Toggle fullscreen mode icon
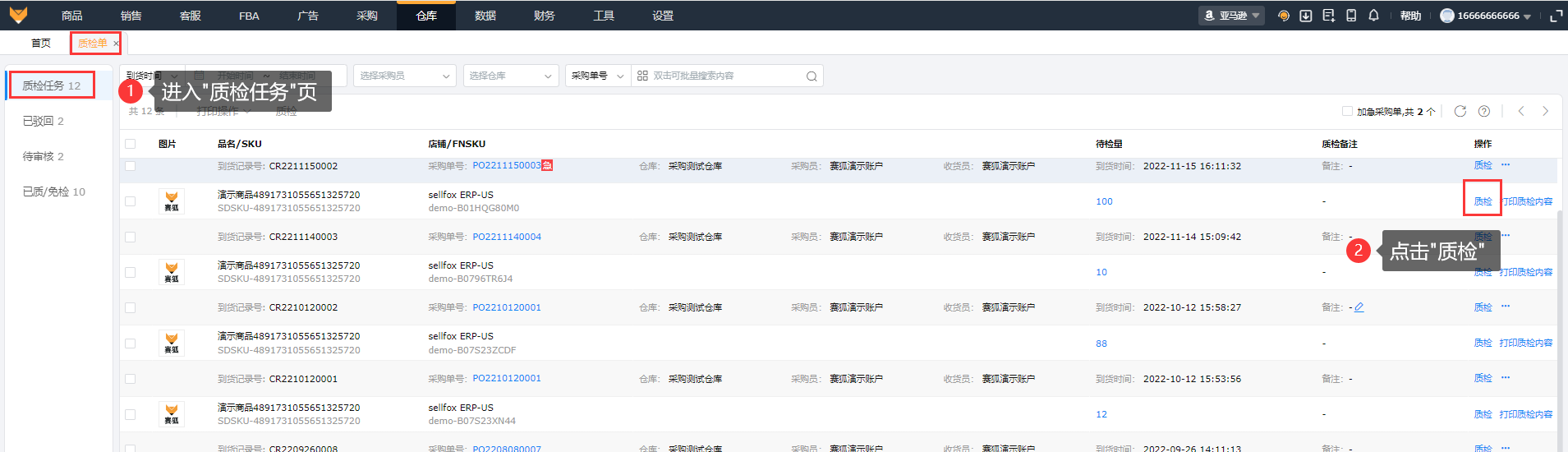Image resolution: width=1568 pixels, height=452 pixels. pos(1556,16)
